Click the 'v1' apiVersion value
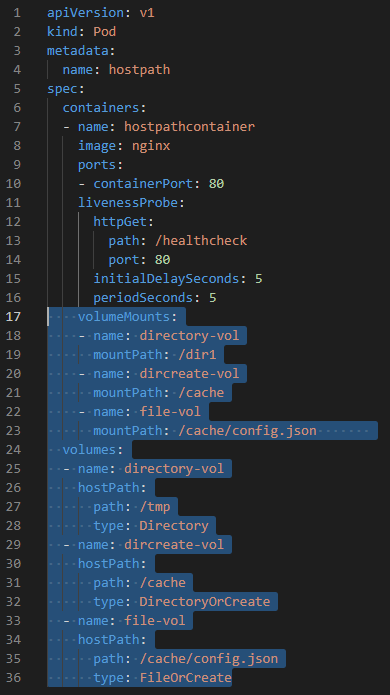Viewport: 390px width, 695px height. [x=147, y=13]
